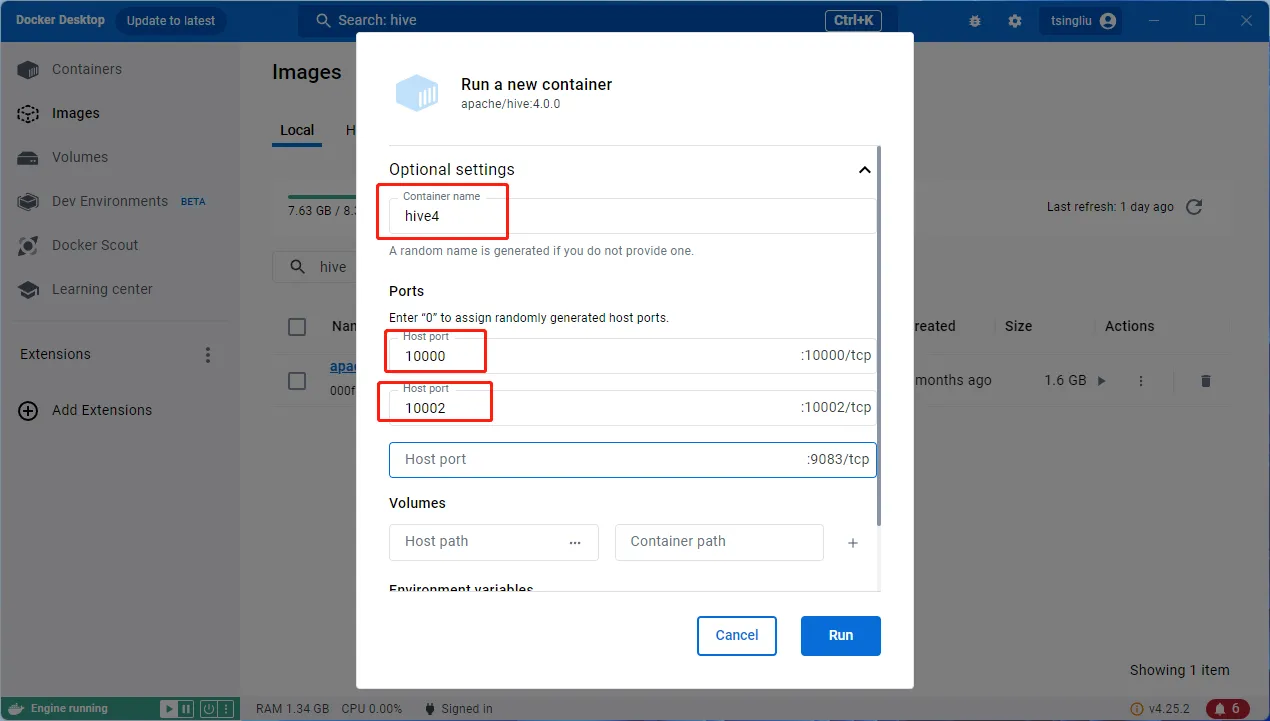Image resolution: width=1270 pixels, height=721 pixels.
Task: Click the Engine running status label
Action: point(69,709)
